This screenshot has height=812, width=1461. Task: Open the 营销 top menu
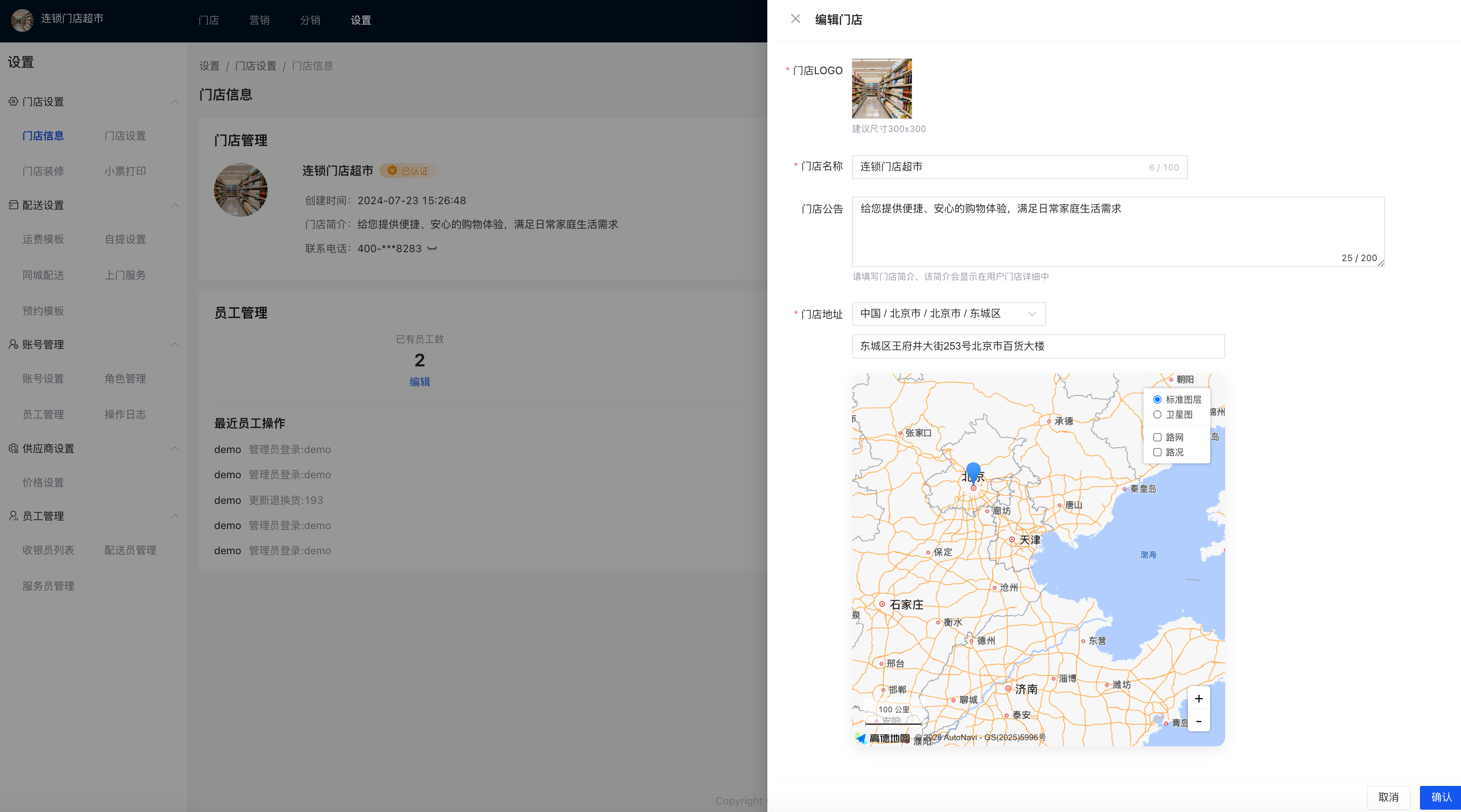point(259,21)
